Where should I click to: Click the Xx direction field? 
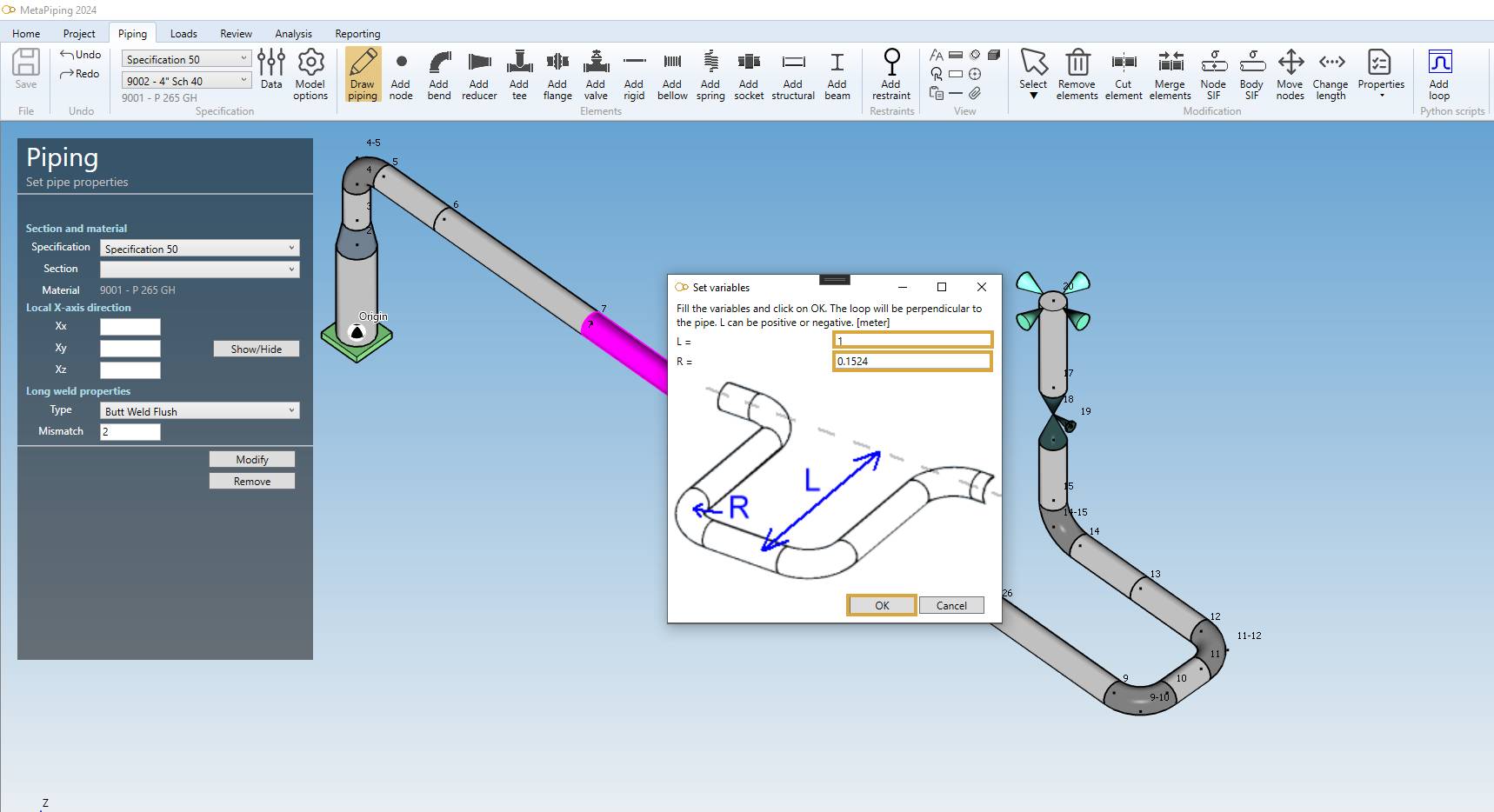(130, 327)
